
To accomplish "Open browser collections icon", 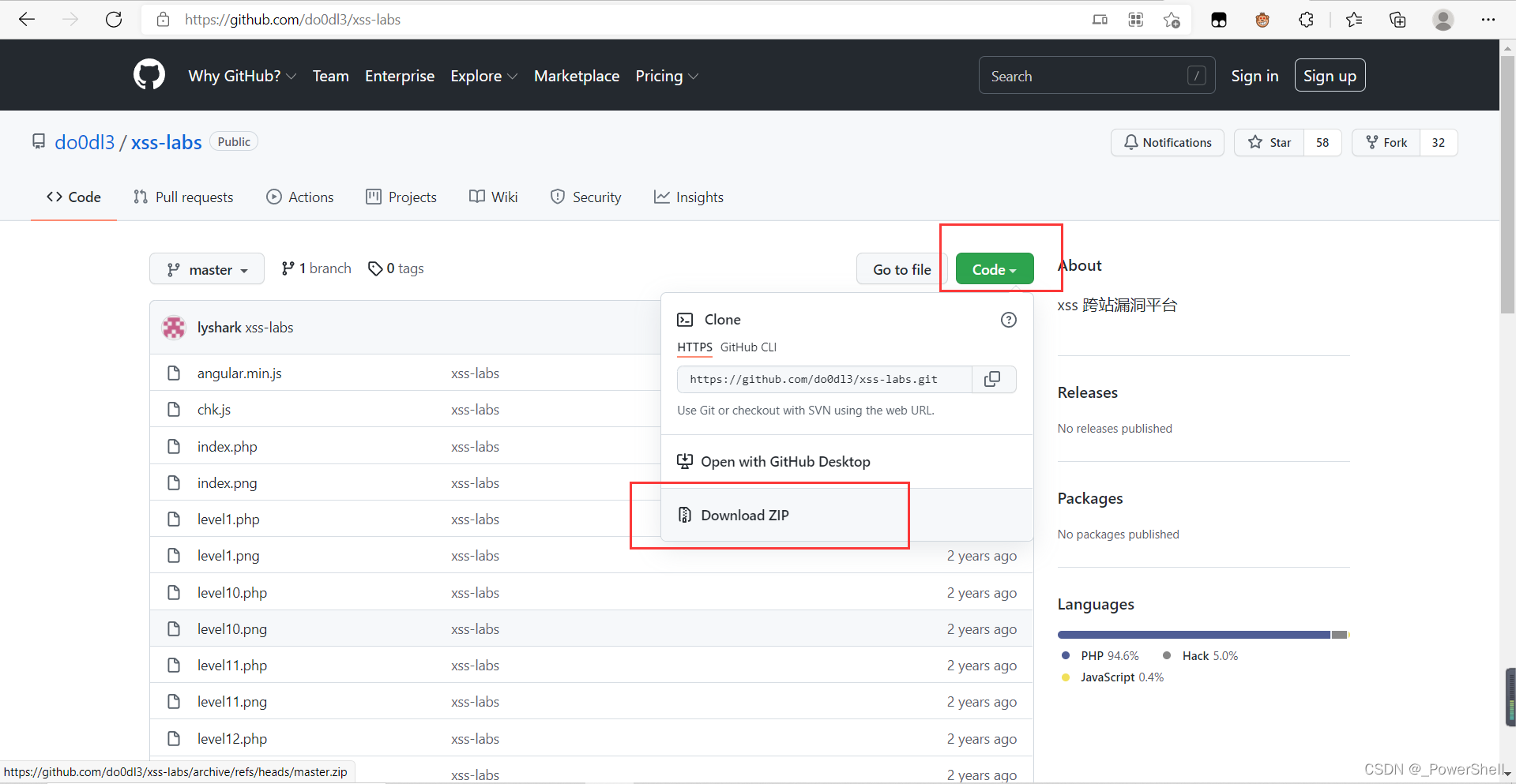I will [x=1398, y=20].
